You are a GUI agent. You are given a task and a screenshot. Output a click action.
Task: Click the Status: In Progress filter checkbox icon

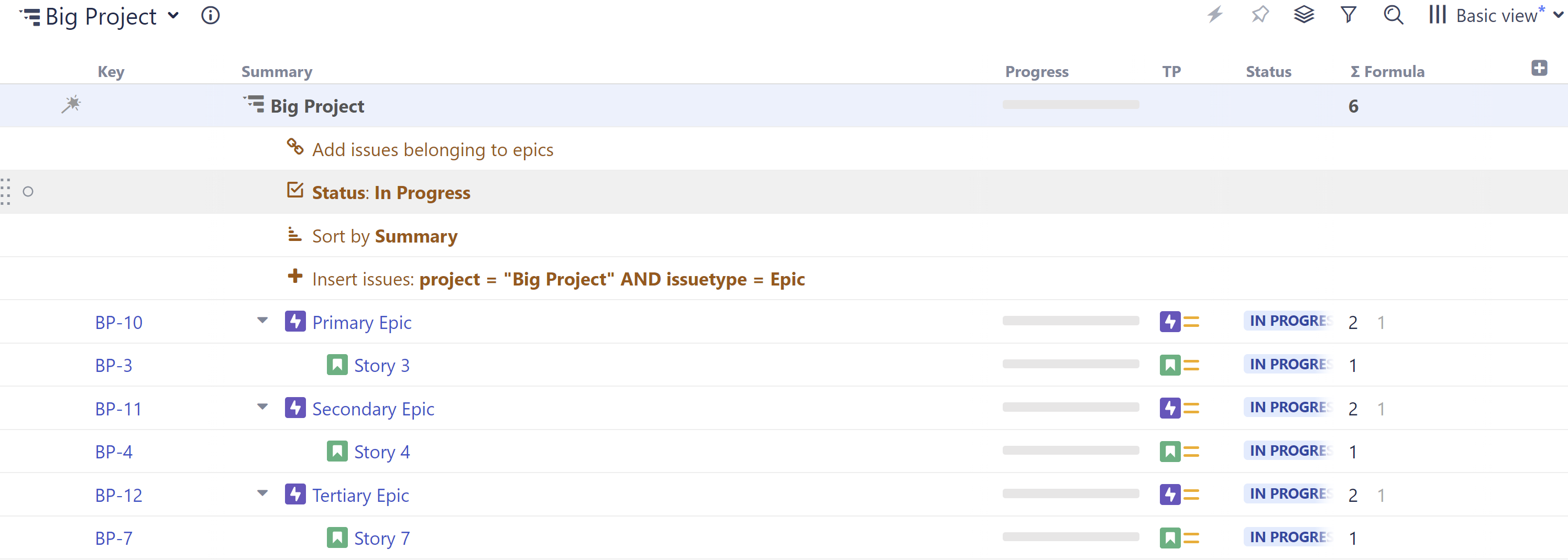[295, 191]
